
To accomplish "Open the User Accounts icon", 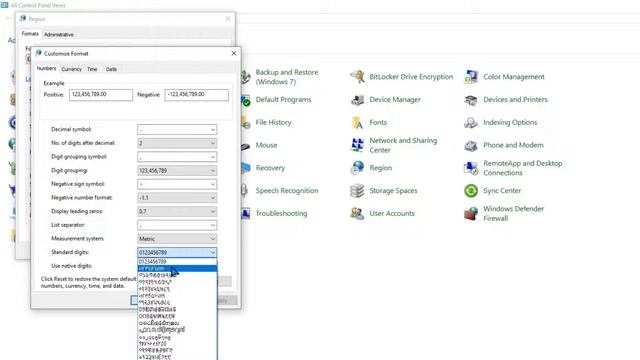I will pyautogui.click(x=358, y=213).
